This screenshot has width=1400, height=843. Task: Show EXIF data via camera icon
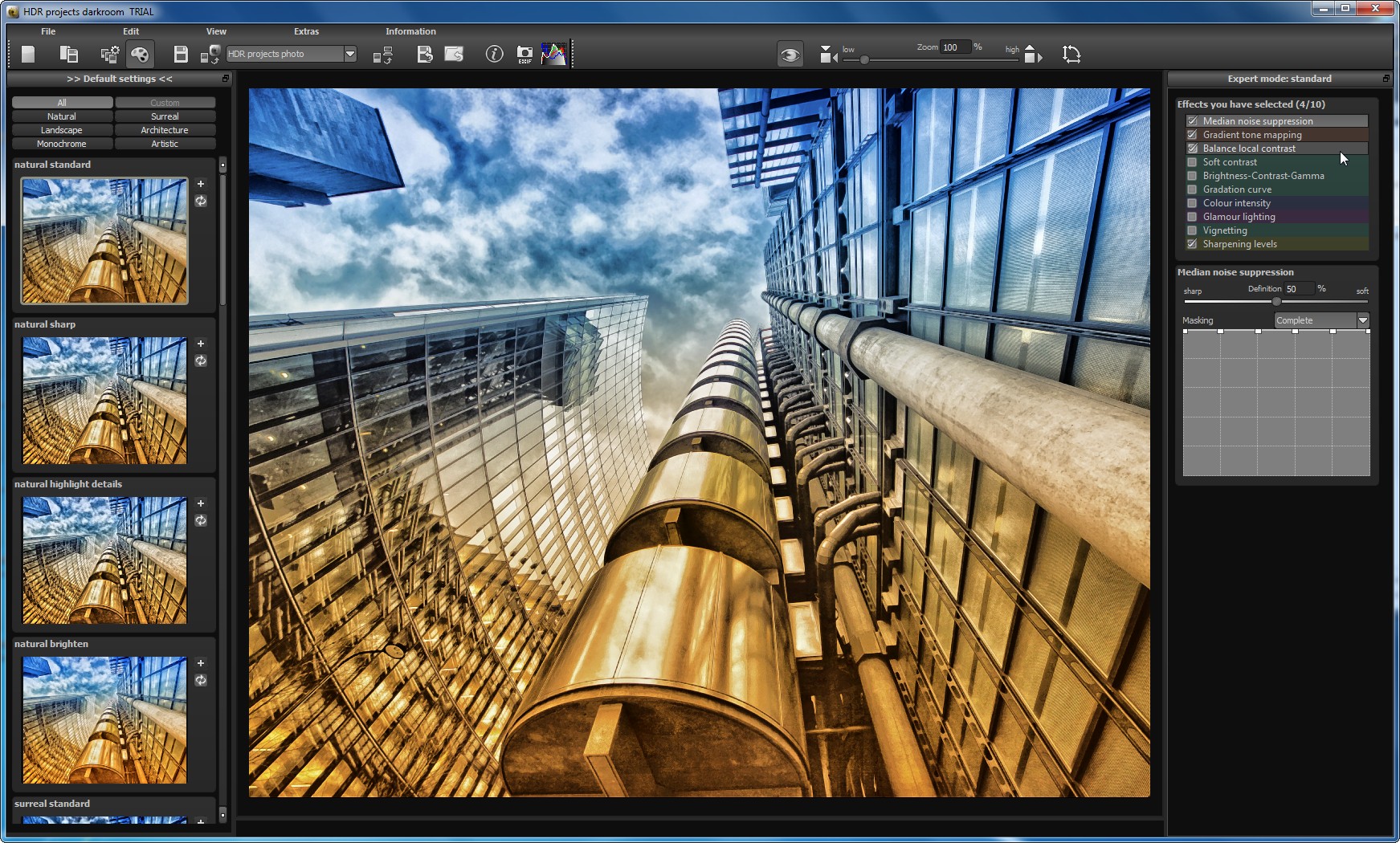524,55
